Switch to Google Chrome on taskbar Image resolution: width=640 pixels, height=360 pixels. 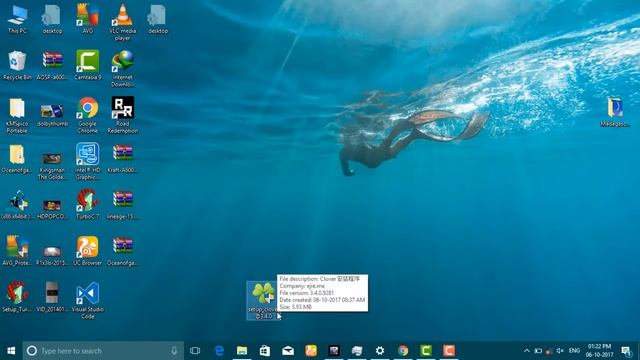coord(403,351)
